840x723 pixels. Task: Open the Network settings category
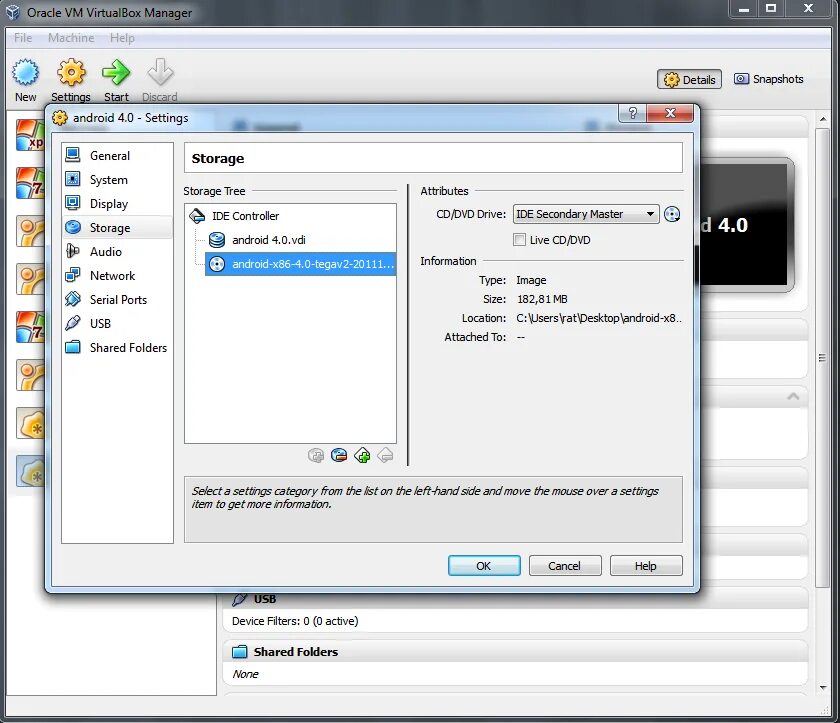pyautogui.click(x=117, y=276)
